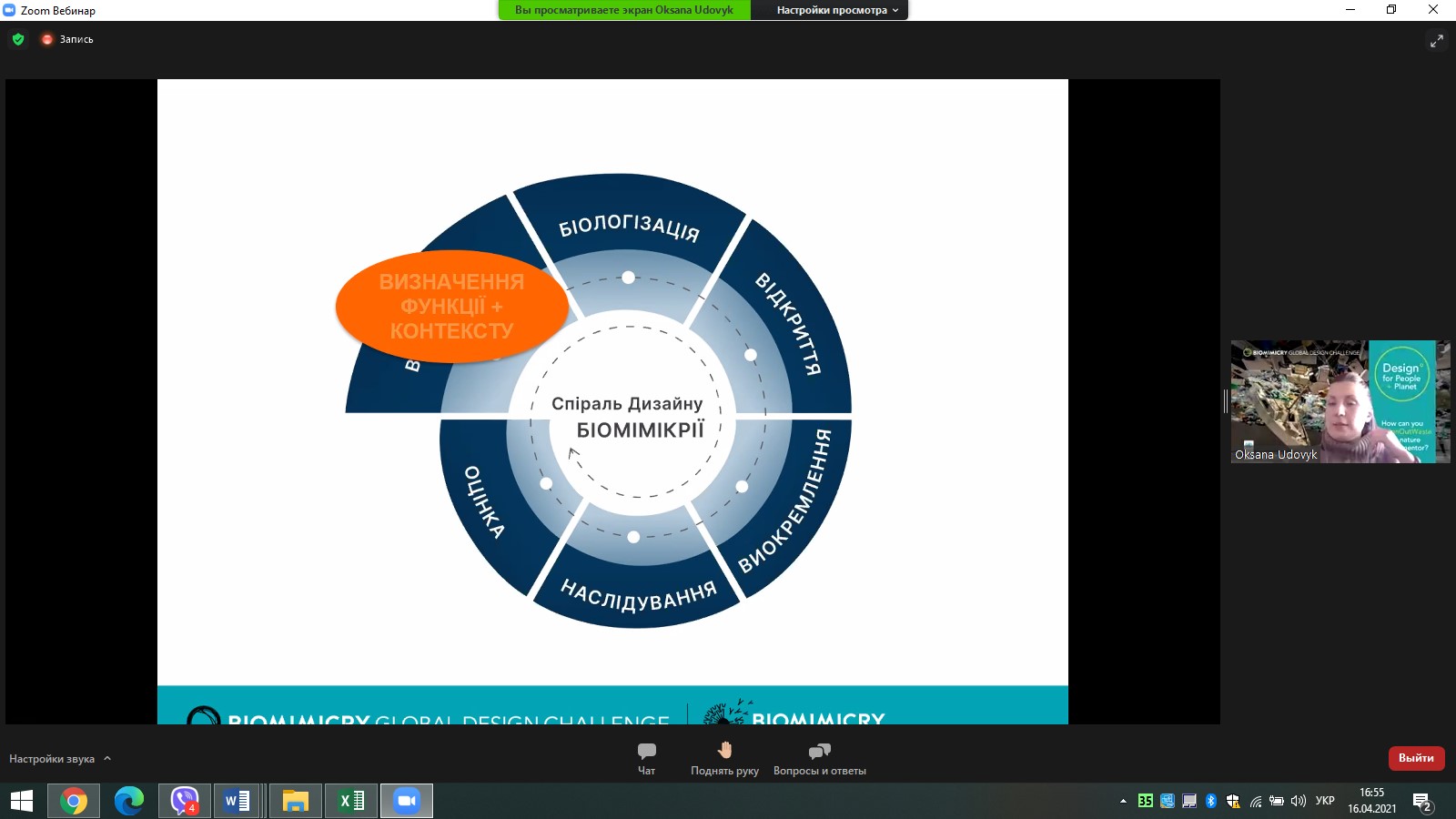Open Viber from the taskbar
The image size is (1456, 819).
click(x=185, y=801)
